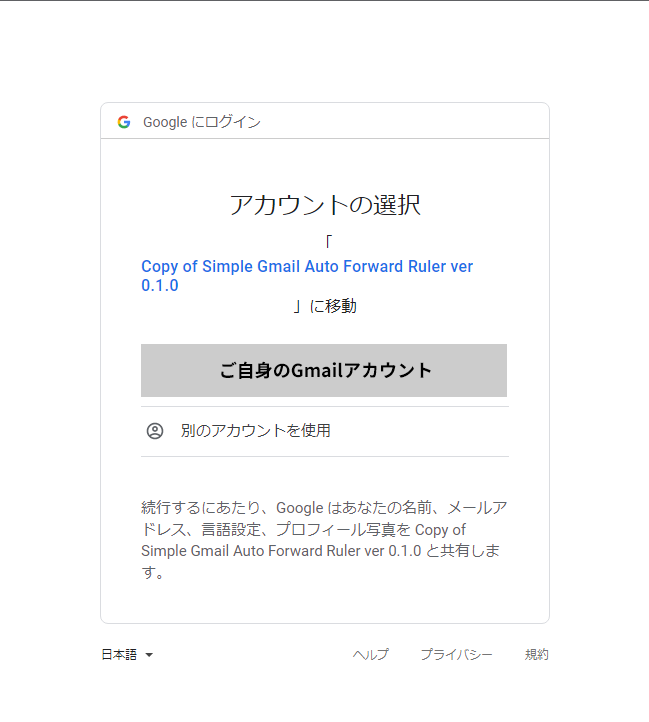Click the "す。" final line of disclosure
Image resolution: width=649 pixels, height=722 pixels.
[153, 574]
